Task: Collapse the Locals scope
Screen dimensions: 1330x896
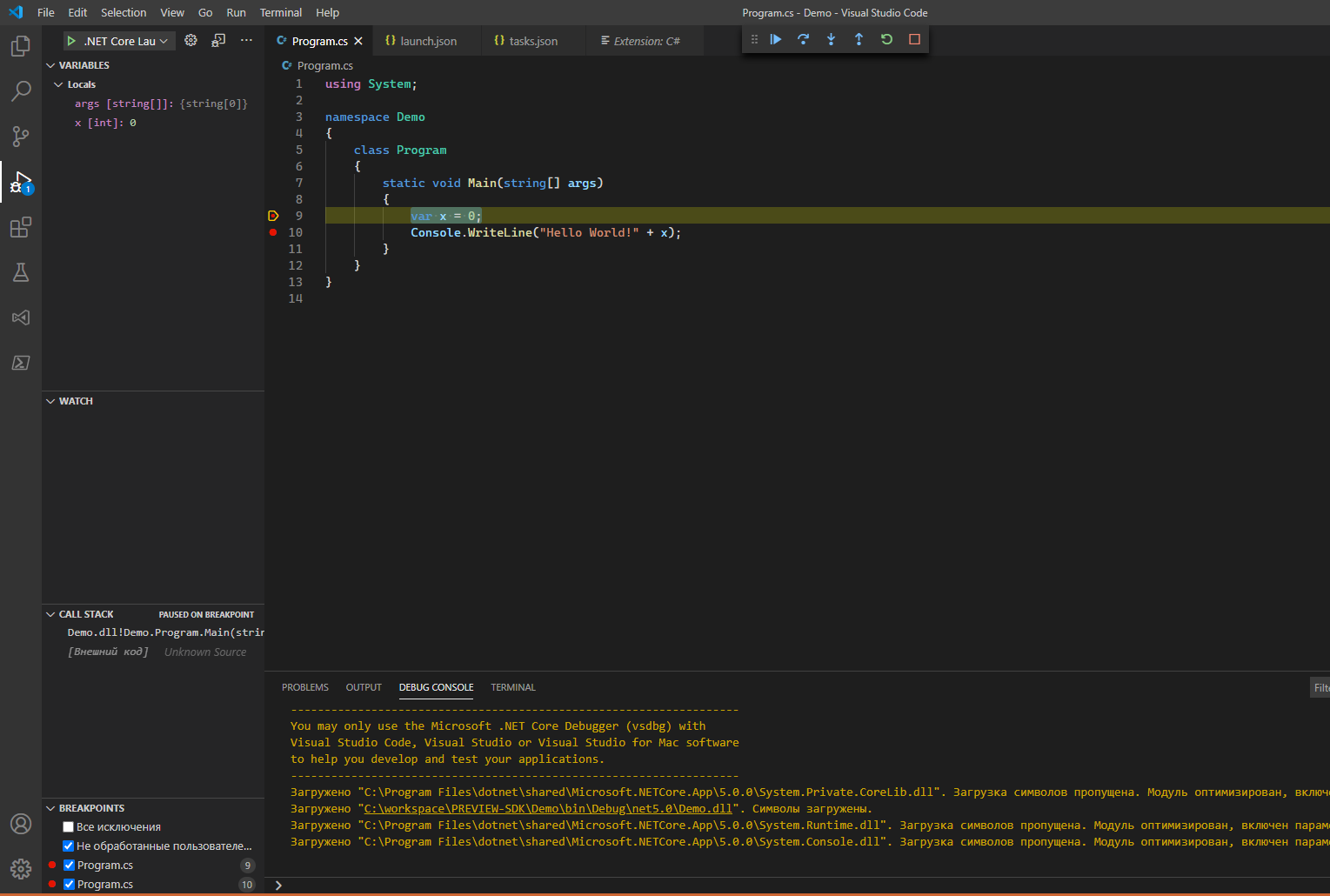Action: coord(153,84)
